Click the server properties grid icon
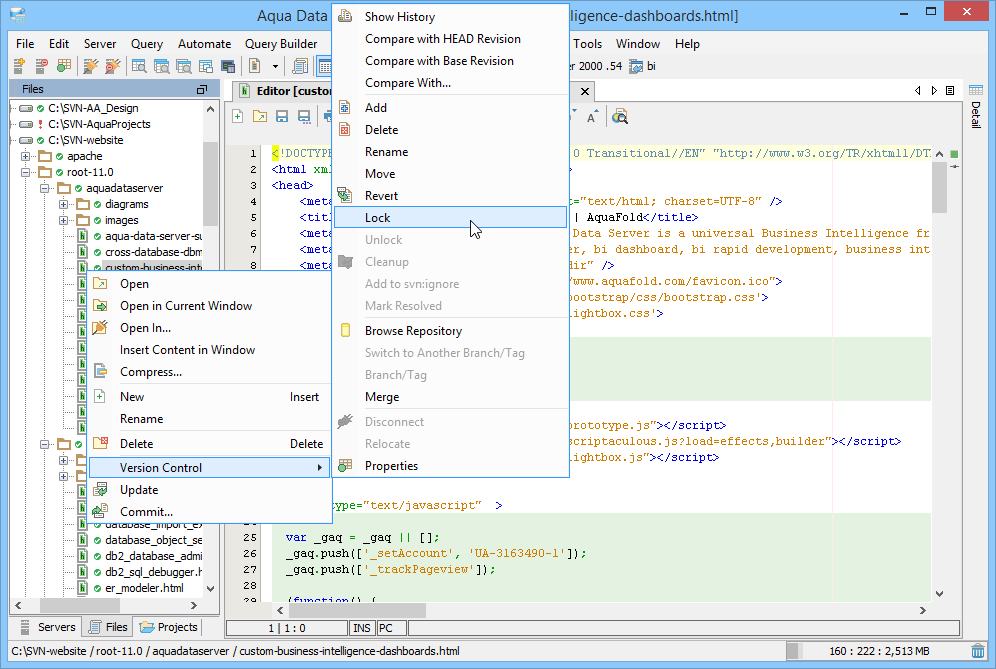Viewport: 996px width, 669px height. 64,65
